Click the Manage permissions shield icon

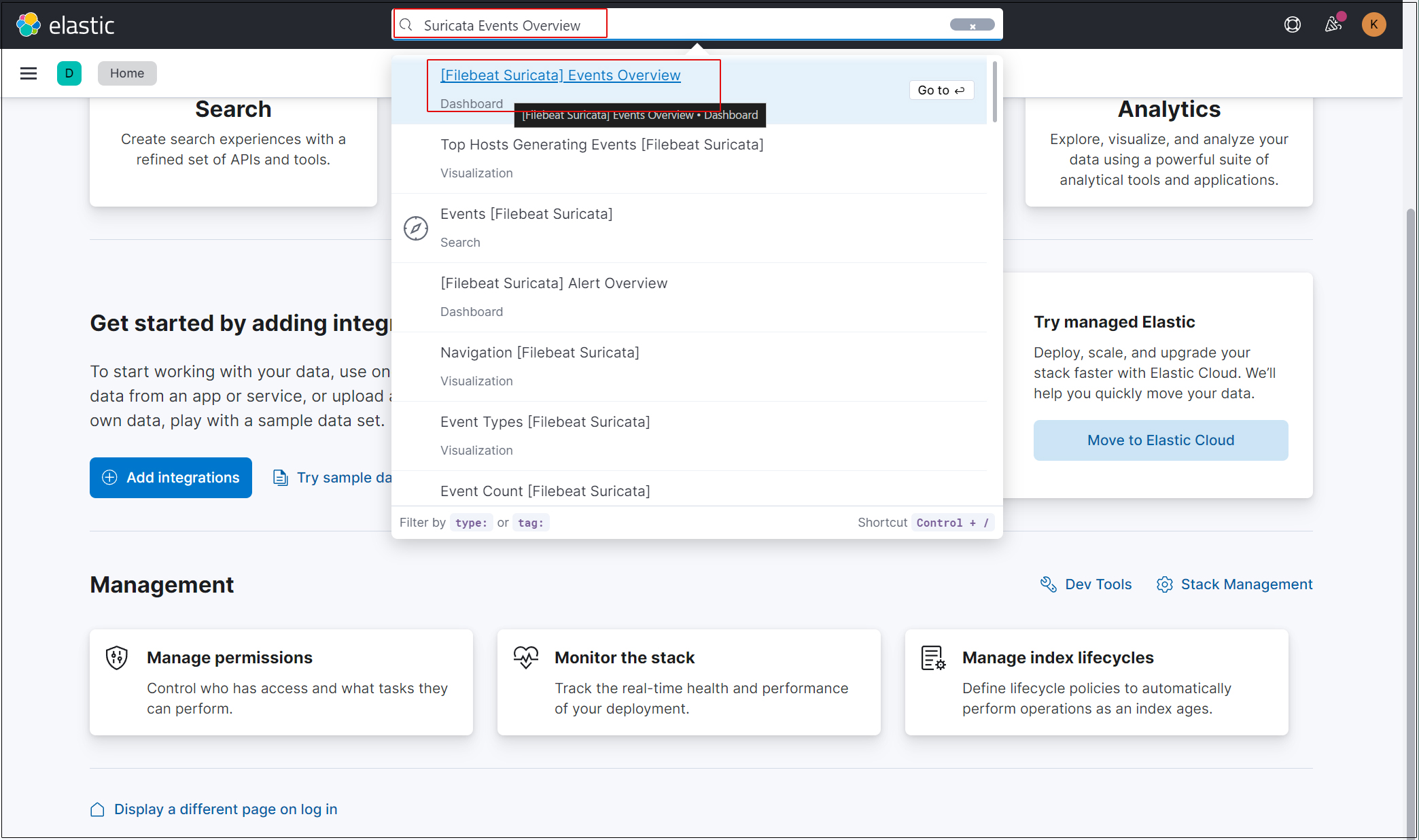(x=117, y=658)
